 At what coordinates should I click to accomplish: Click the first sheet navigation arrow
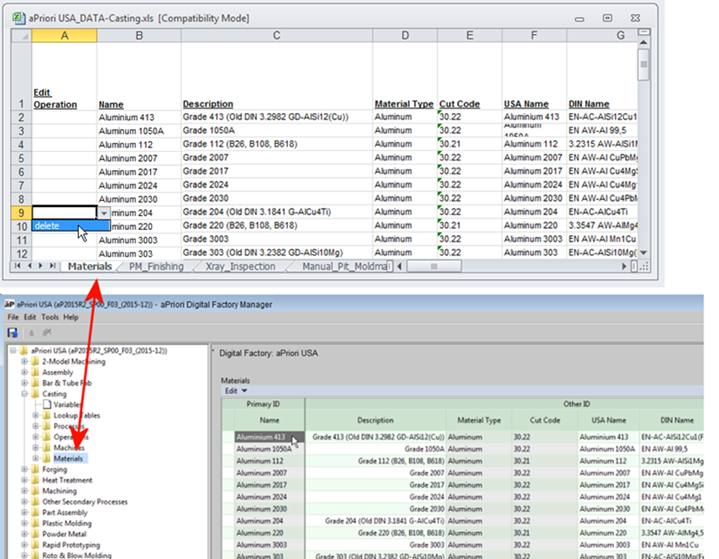(x=17, y=266)
